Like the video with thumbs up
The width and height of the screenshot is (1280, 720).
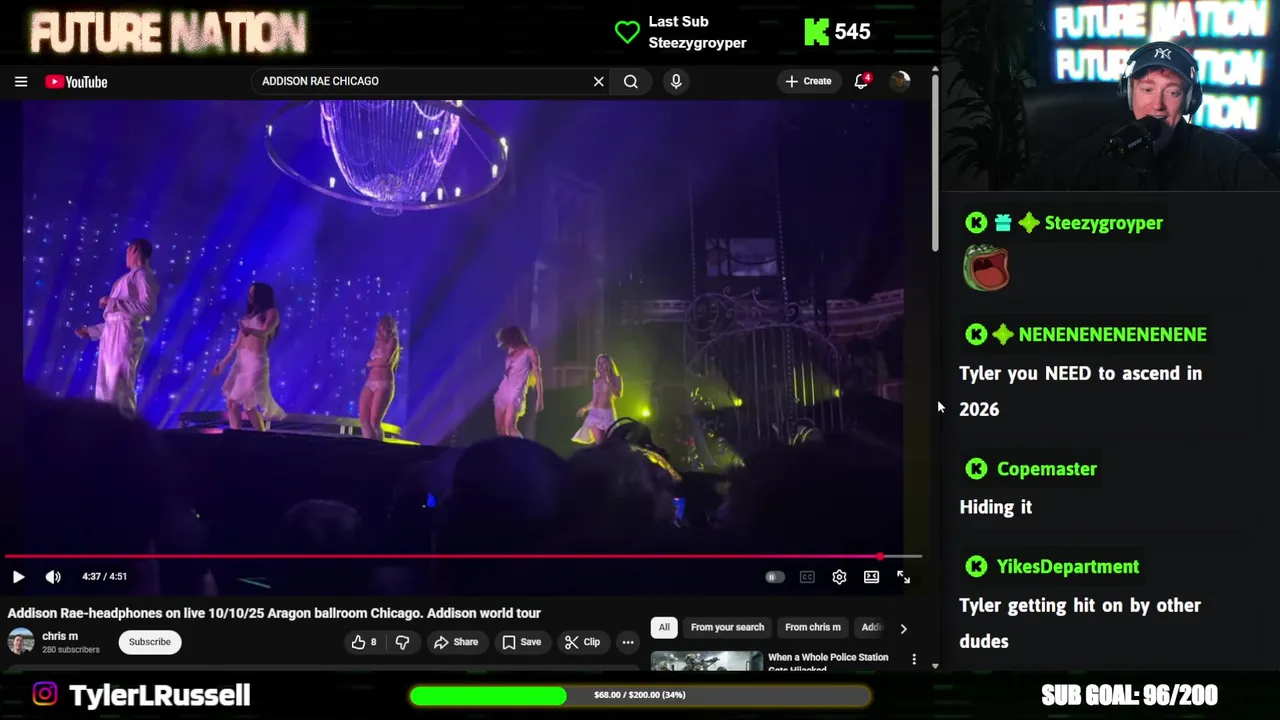coord(364,642)
